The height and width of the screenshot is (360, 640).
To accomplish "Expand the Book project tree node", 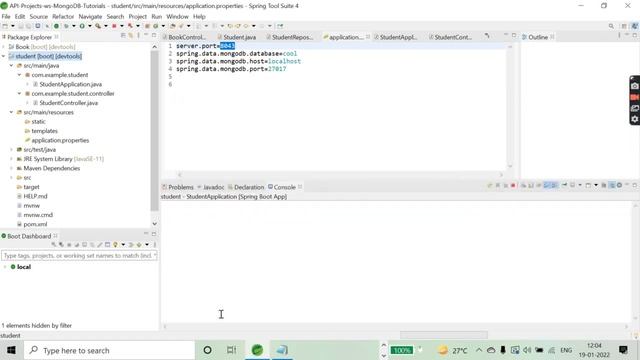I will tap(4, 47).
